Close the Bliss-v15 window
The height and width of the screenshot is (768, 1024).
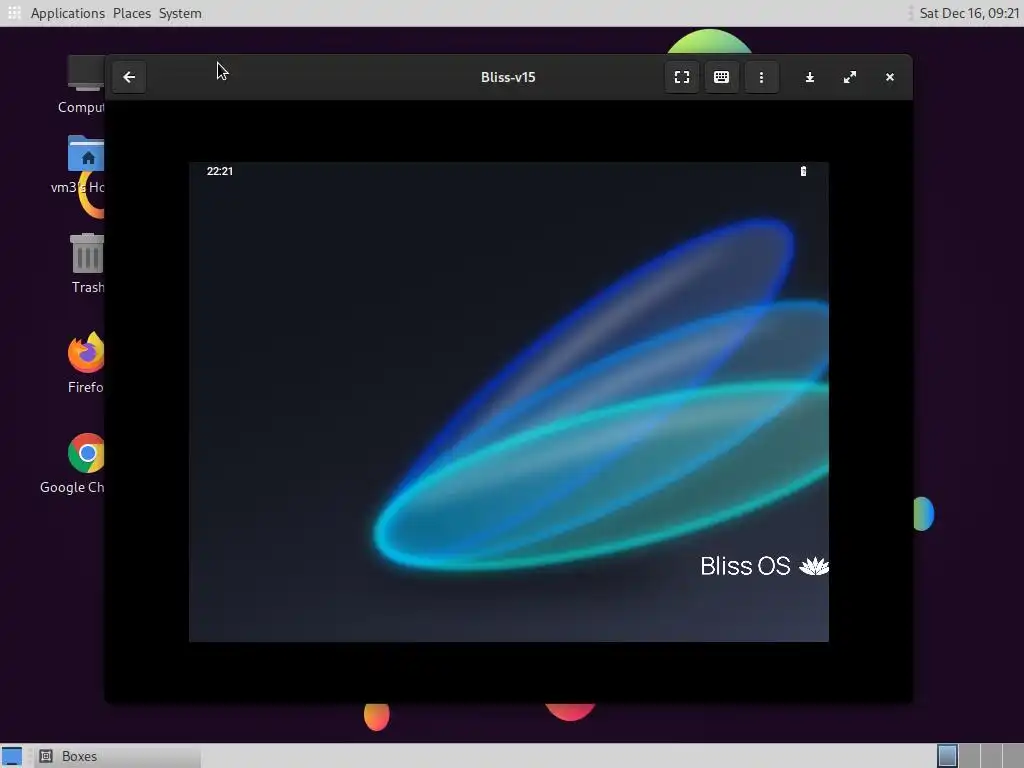tap(889, 77)
